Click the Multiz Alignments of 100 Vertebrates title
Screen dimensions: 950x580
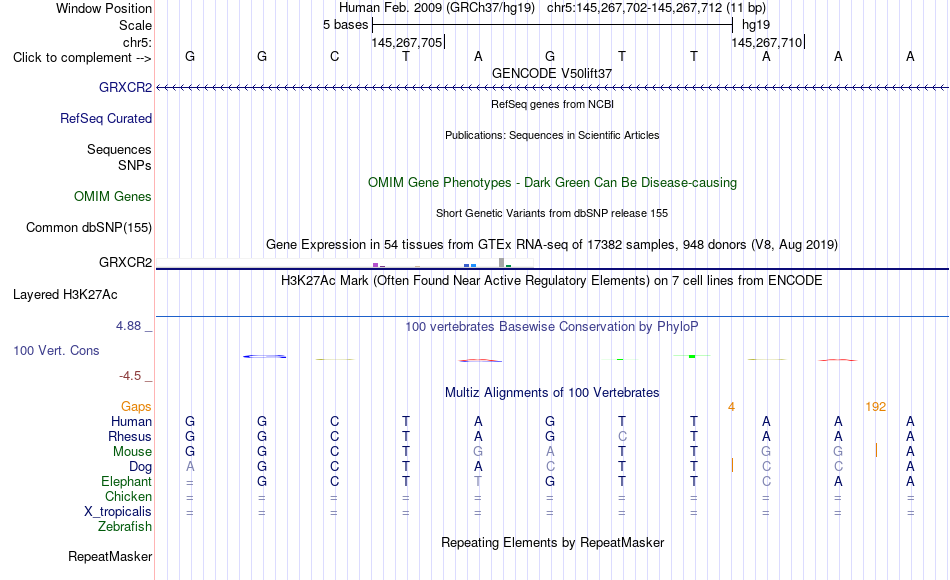(x=552, y=393)
